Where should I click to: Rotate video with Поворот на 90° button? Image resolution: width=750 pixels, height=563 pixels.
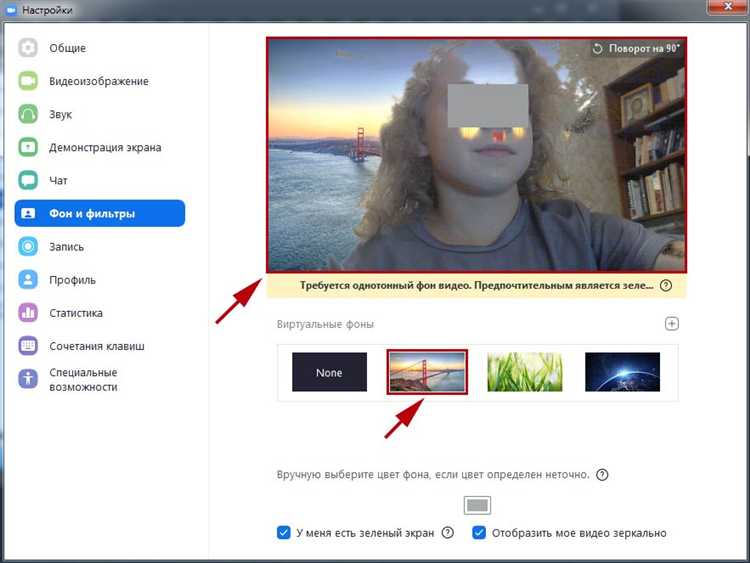(x=636, y=48)
